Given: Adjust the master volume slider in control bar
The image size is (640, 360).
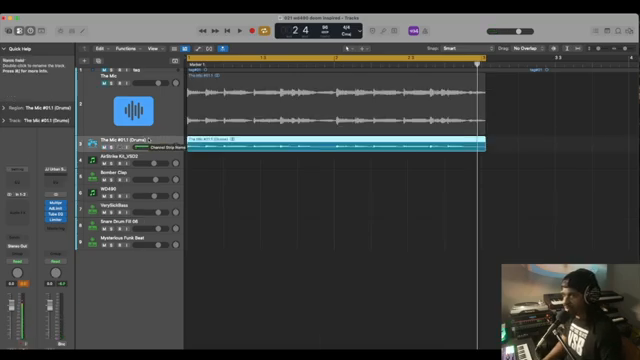Looking at the screenshot, I should coord(510,31).
